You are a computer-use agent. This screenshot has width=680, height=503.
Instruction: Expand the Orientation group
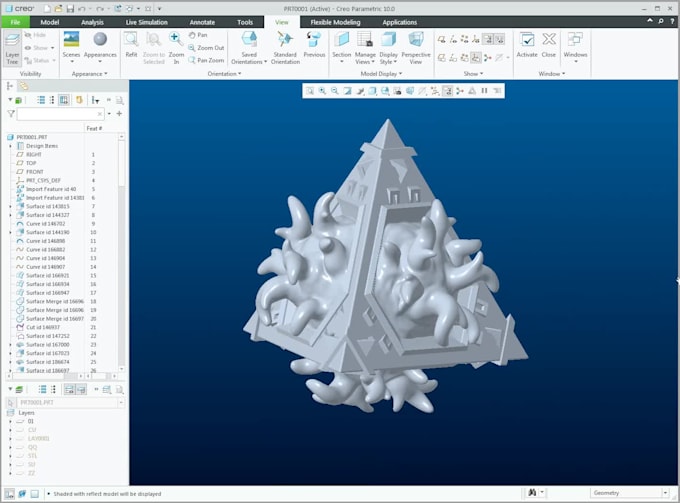pyautogui.click(x=224, y=74)
